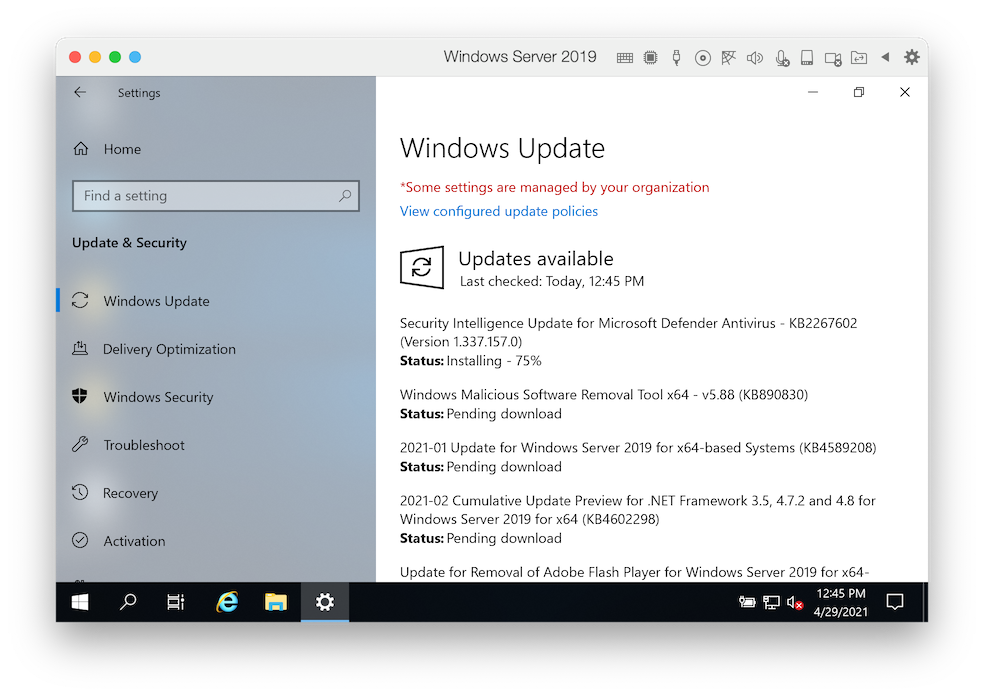Image resolution: width=984 pixels, height=696 pixels.
Task: Open Windows Security from the sidebar
Action: [158, 397]
